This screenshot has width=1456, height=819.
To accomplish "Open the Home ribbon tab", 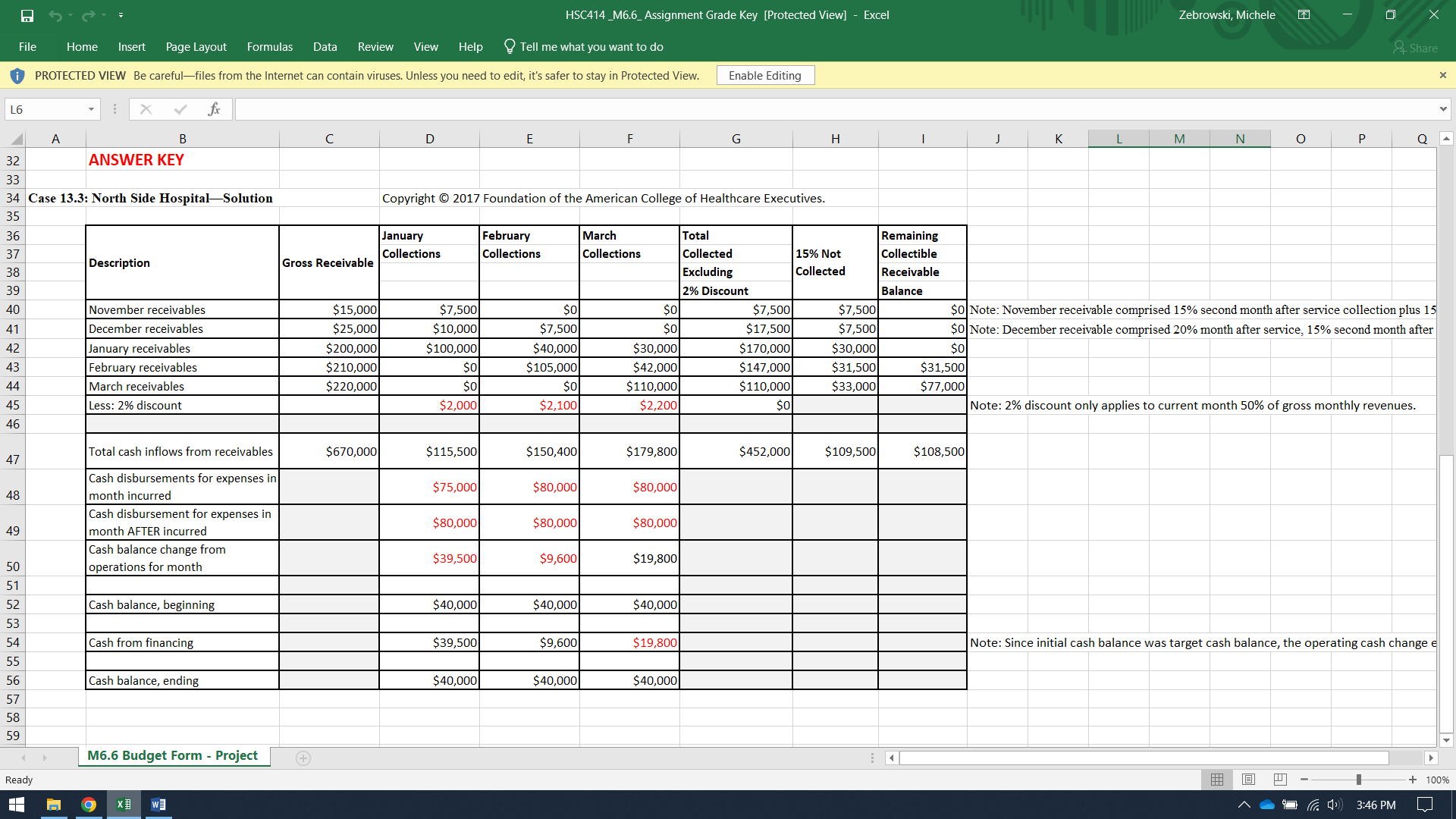I will (82, 47).
